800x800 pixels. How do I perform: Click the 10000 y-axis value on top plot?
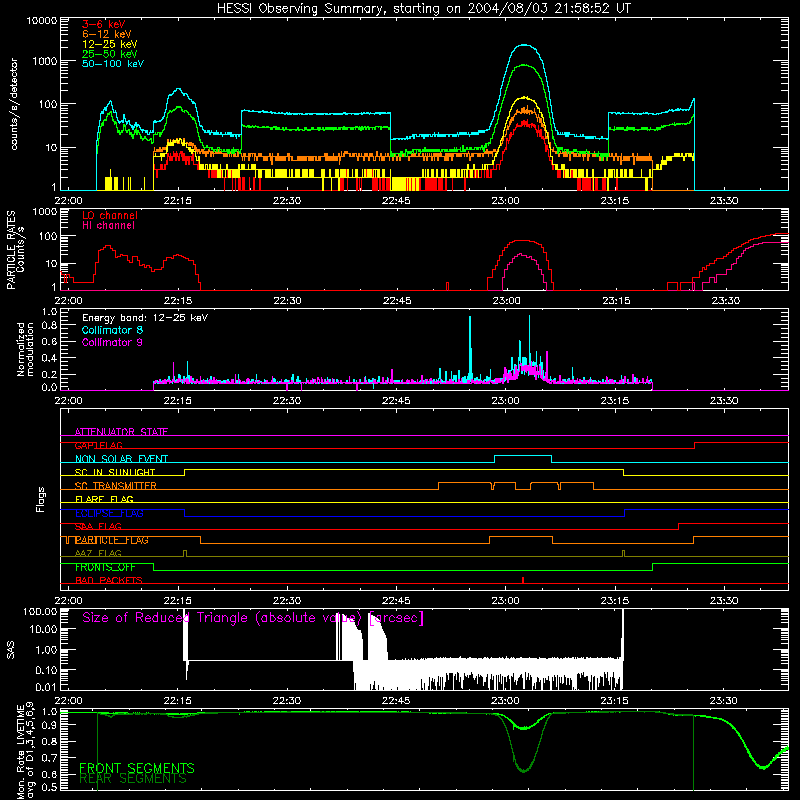tap(42, 21)
